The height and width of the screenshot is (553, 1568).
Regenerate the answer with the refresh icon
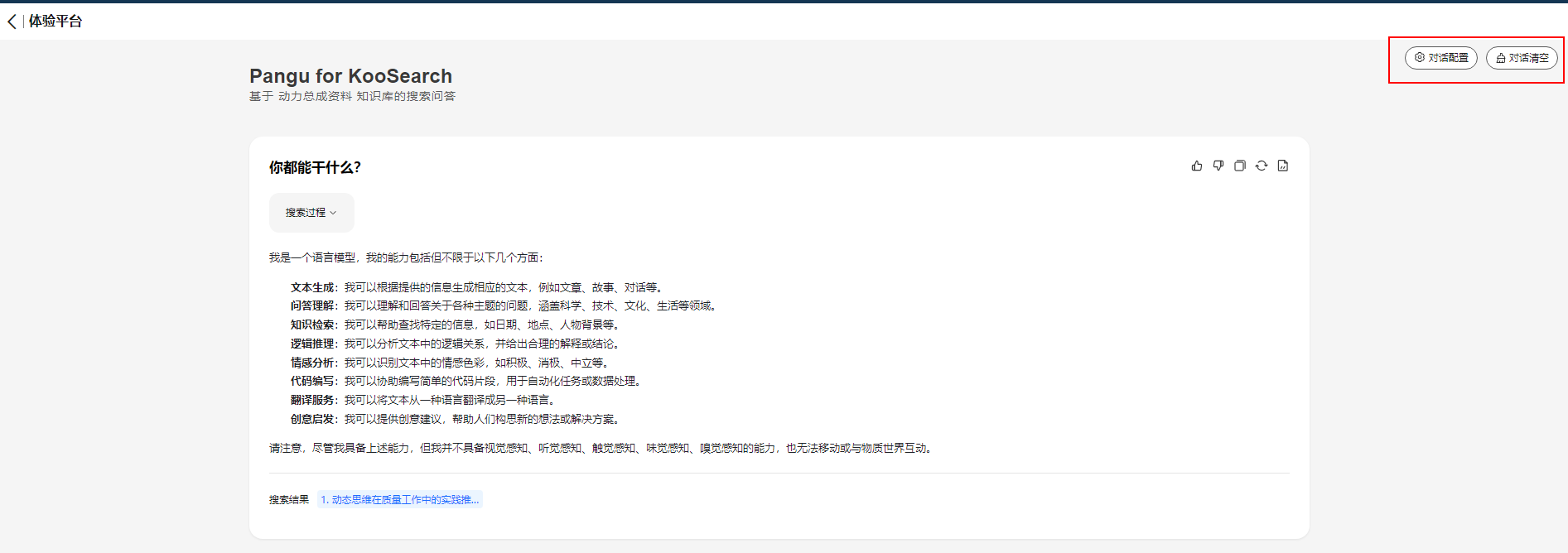[1262, 166]
